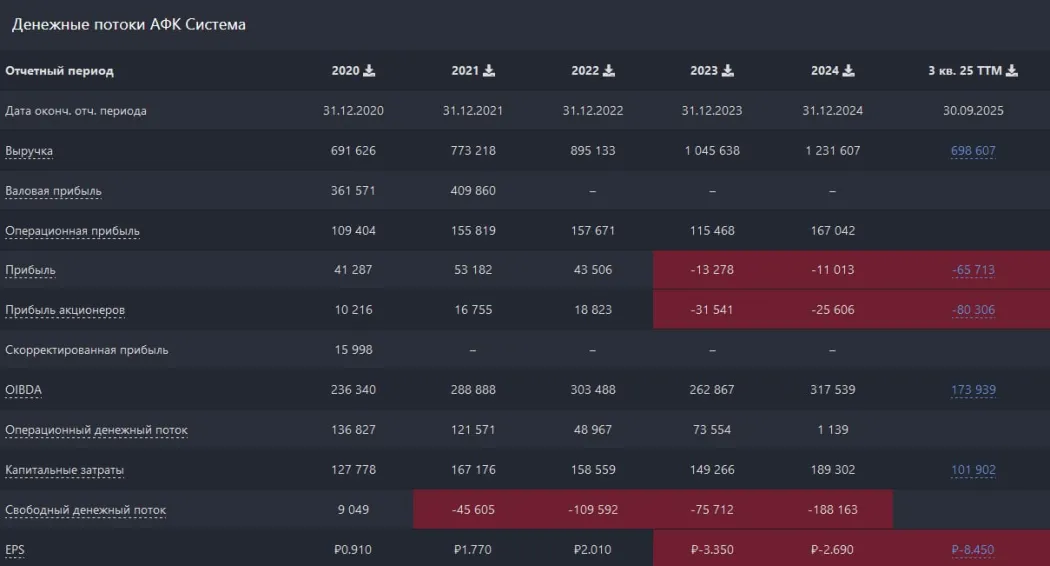This screenshot has height=566, width=1050.
Task: Download the 3 кв. 25 TTM report
Action: (1012, 71)
